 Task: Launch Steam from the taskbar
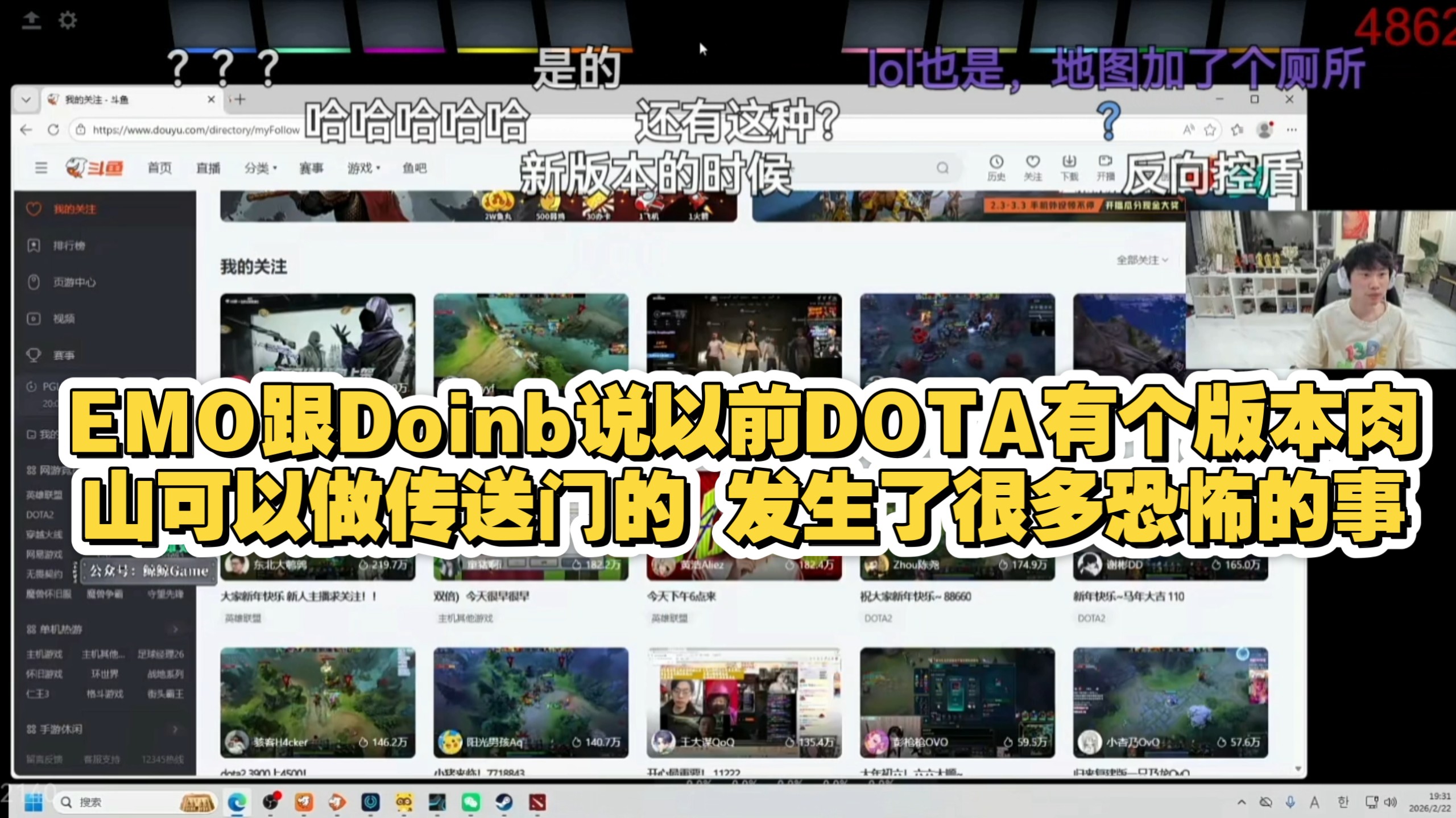pyautogui.click(x=503, y=802)
